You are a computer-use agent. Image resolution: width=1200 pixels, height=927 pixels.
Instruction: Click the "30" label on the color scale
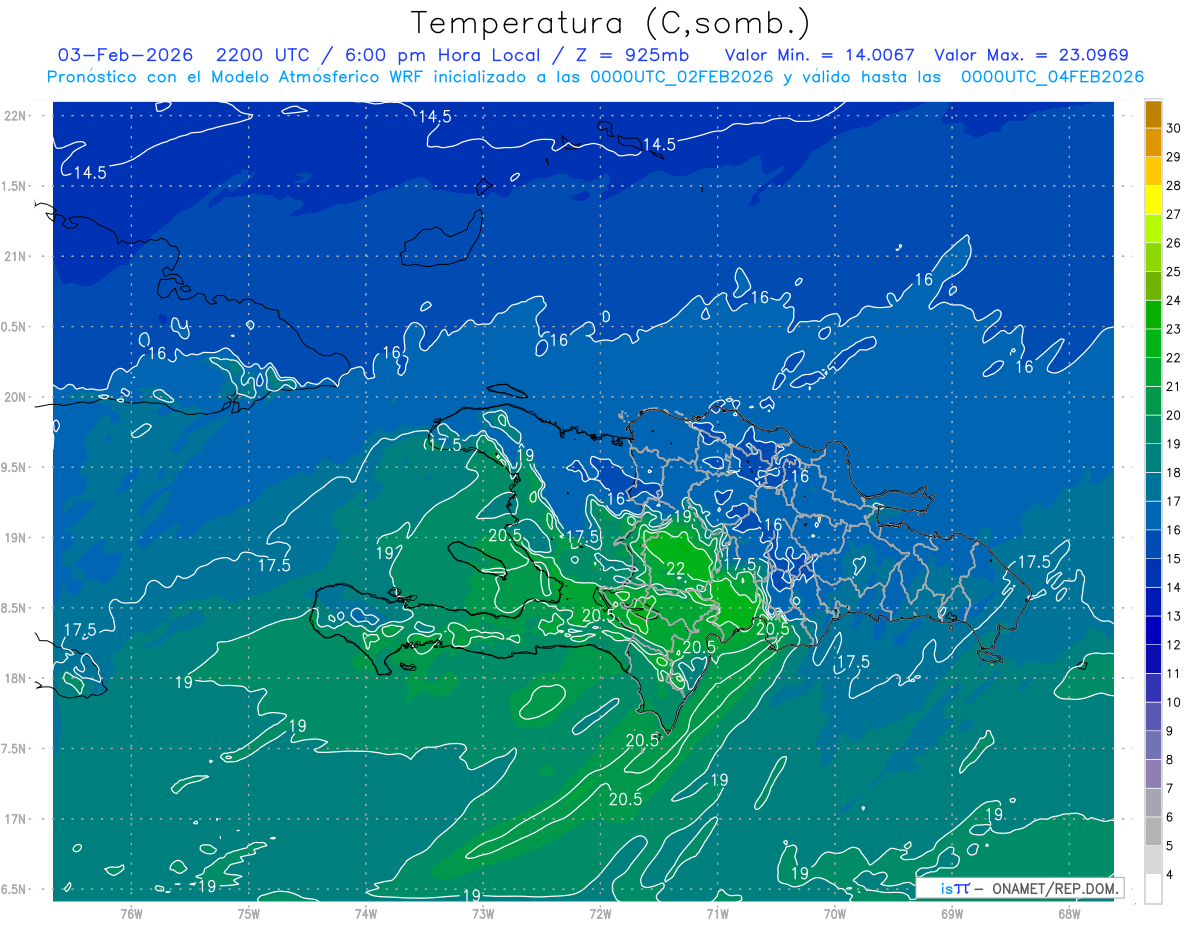pos(1174,128)
